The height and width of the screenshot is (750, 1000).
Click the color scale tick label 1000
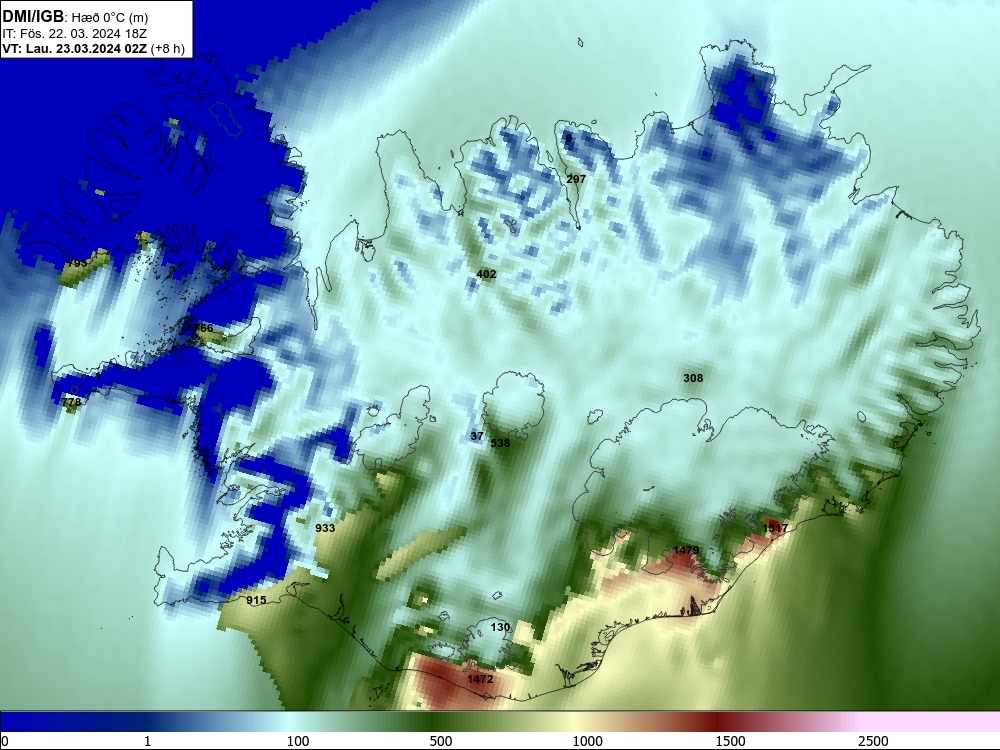(x=587, y=741)
